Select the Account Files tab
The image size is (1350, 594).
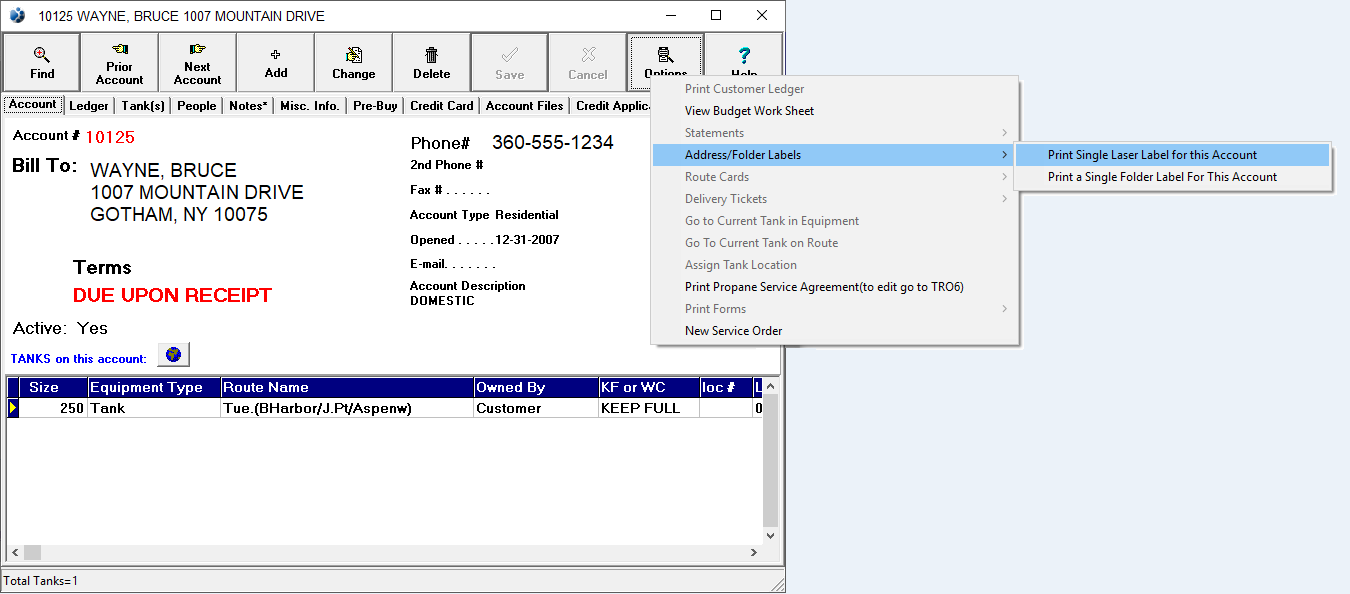click(524, 106)
